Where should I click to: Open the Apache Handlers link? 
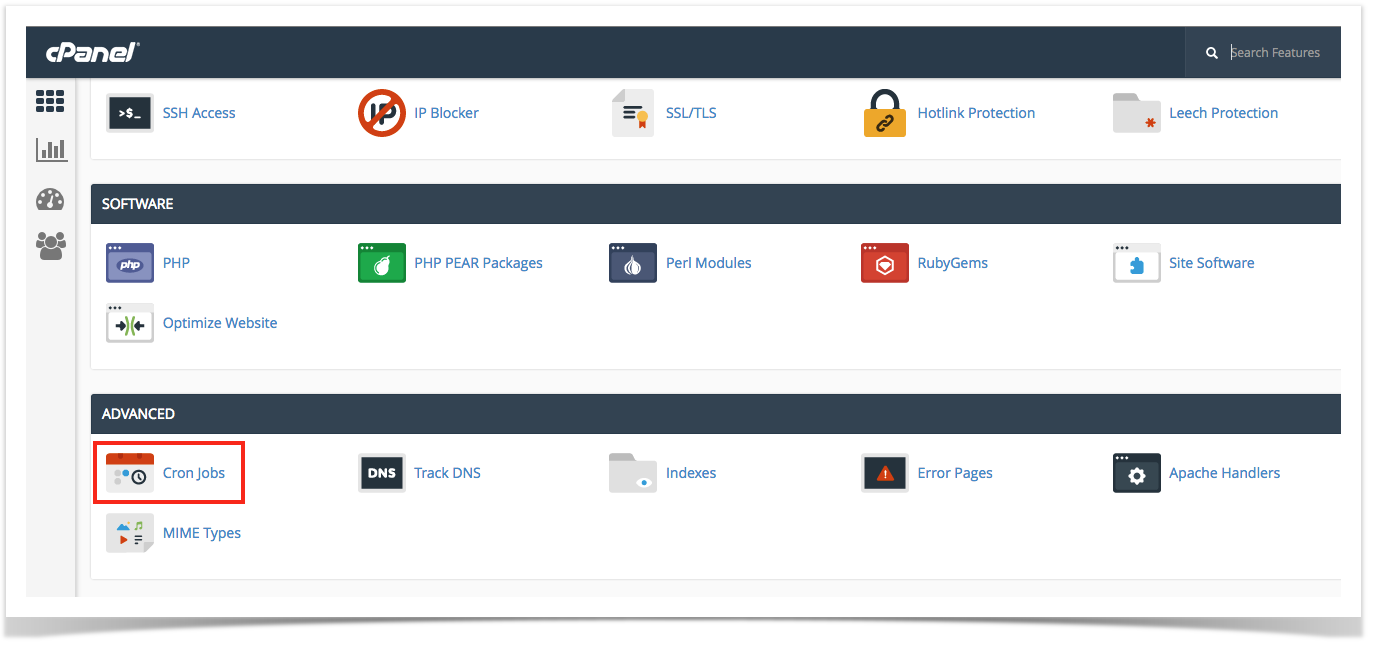coord(1225,473)
